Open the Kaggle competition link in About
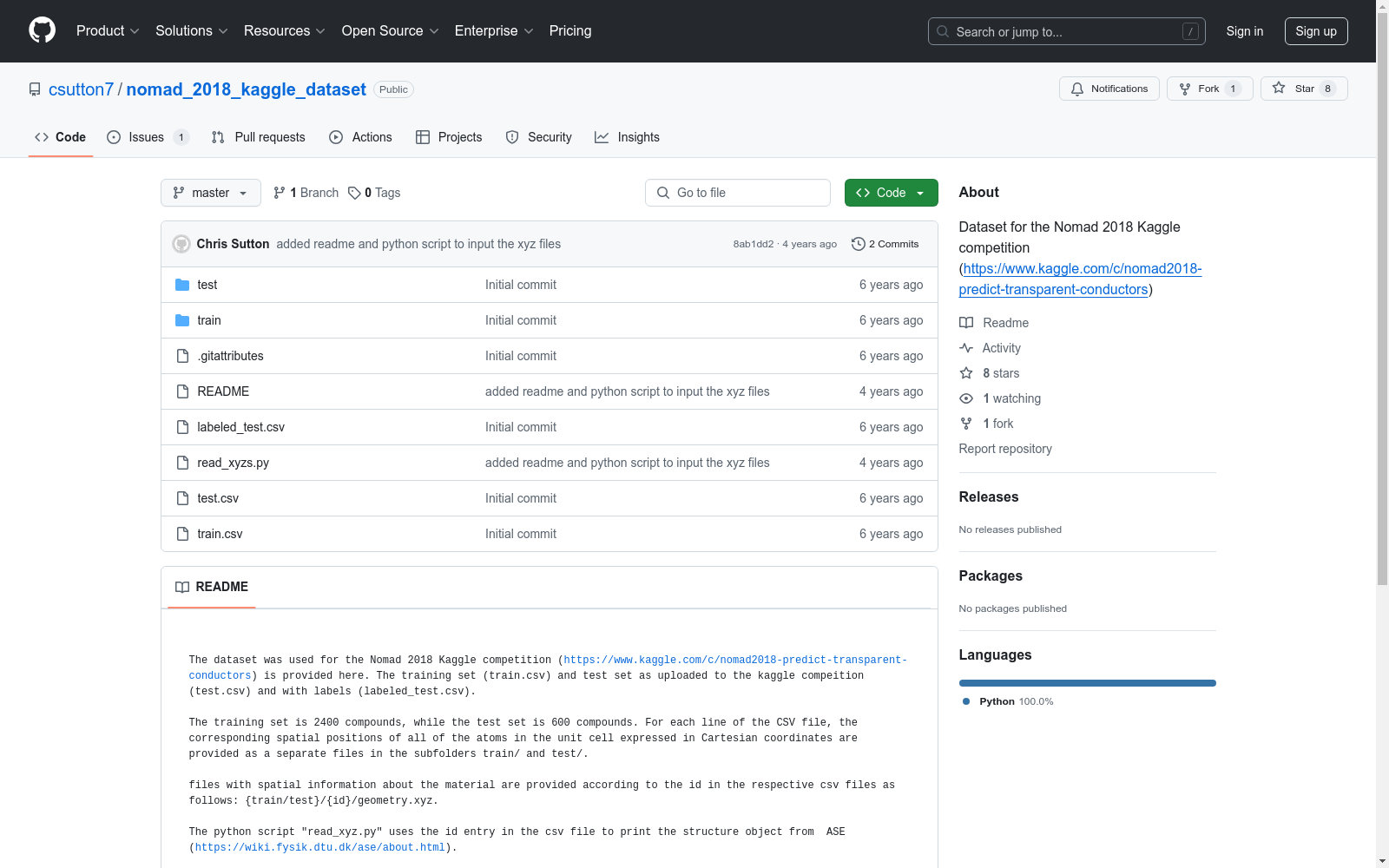The height and width of the screenshot is (868, 1389). [1081, 279]
